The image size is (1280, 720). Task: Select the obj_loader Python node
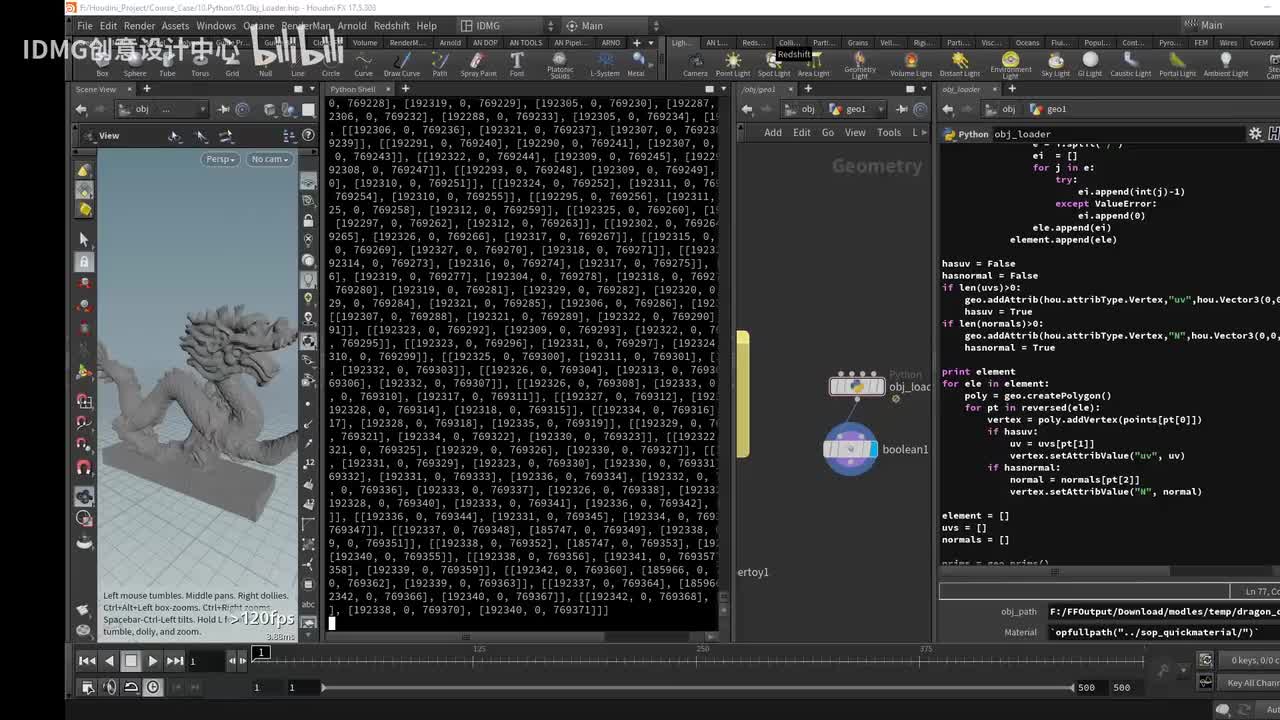point(857,386)
